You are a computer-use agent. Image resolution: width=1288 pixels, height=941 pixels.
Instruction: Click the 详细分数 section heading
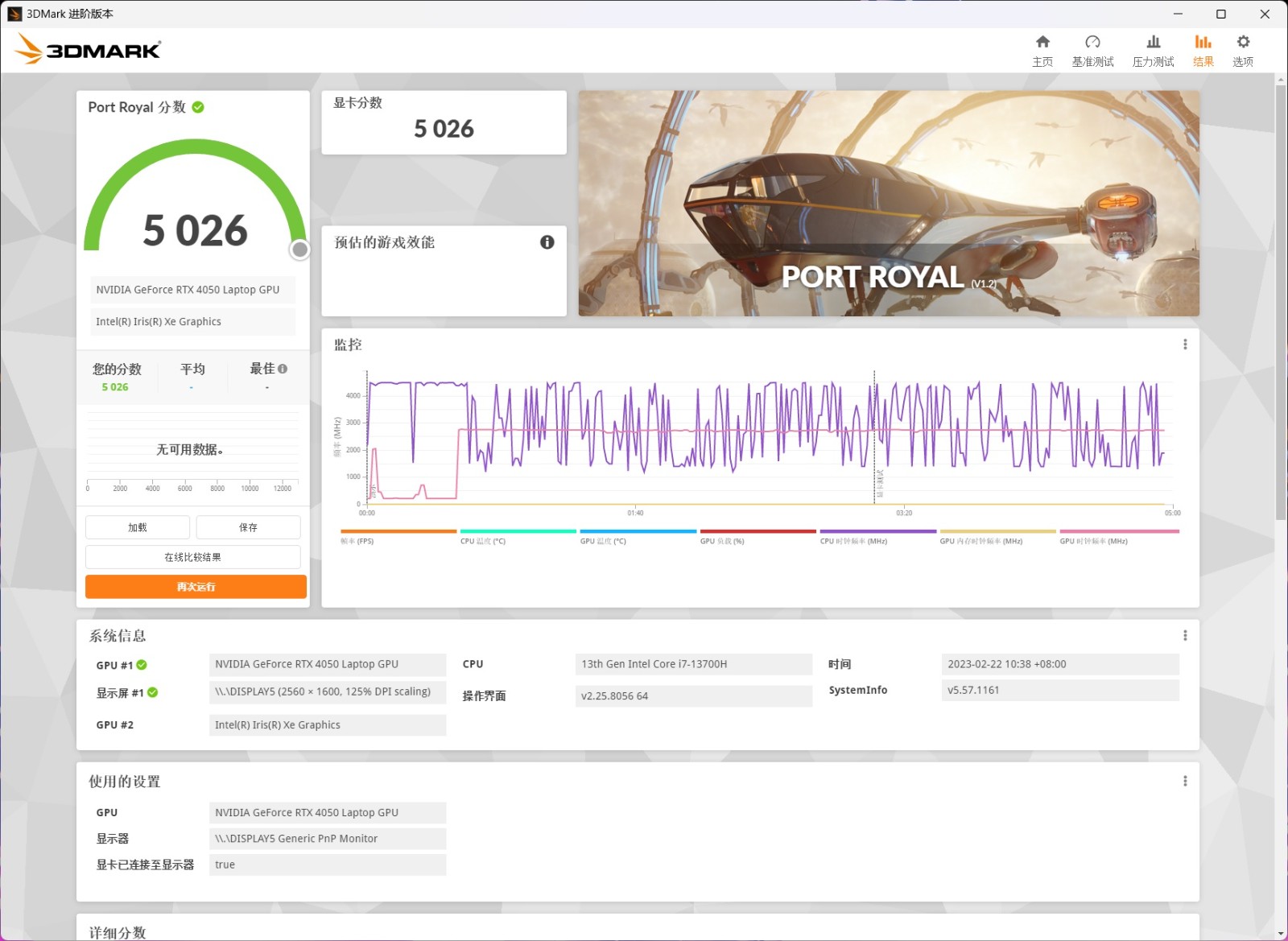118,932
